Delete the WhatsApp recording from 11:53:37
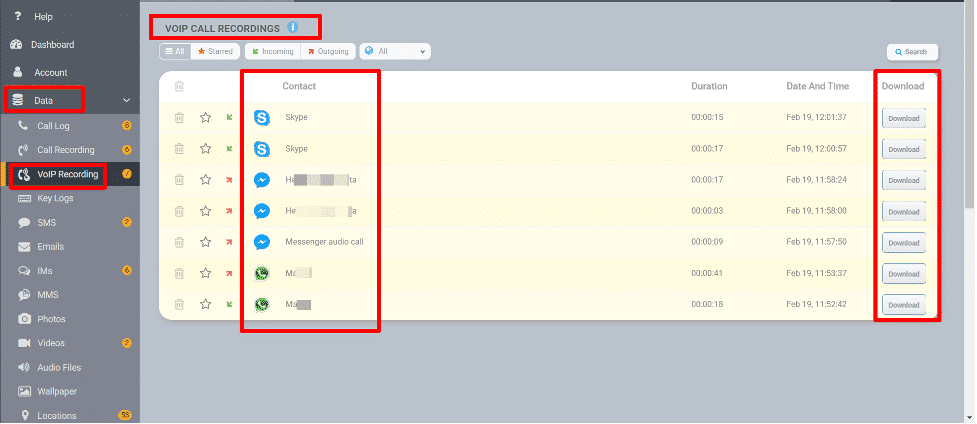 (179, 273)
